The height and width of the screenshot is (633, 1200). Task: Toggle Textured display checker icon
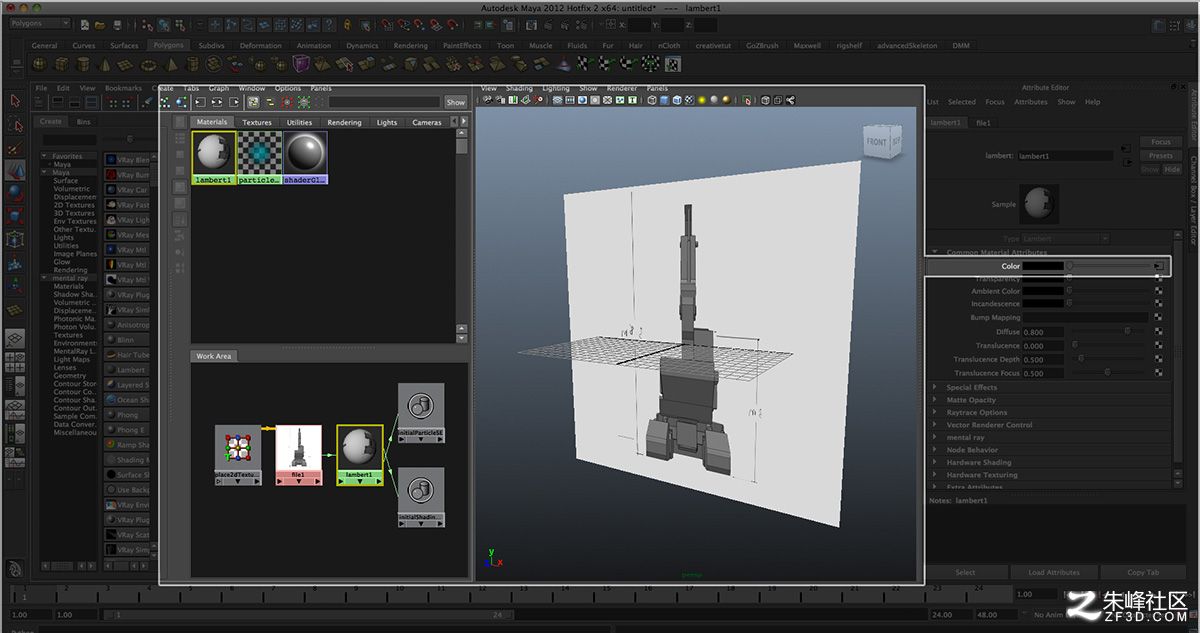[689, 100]
